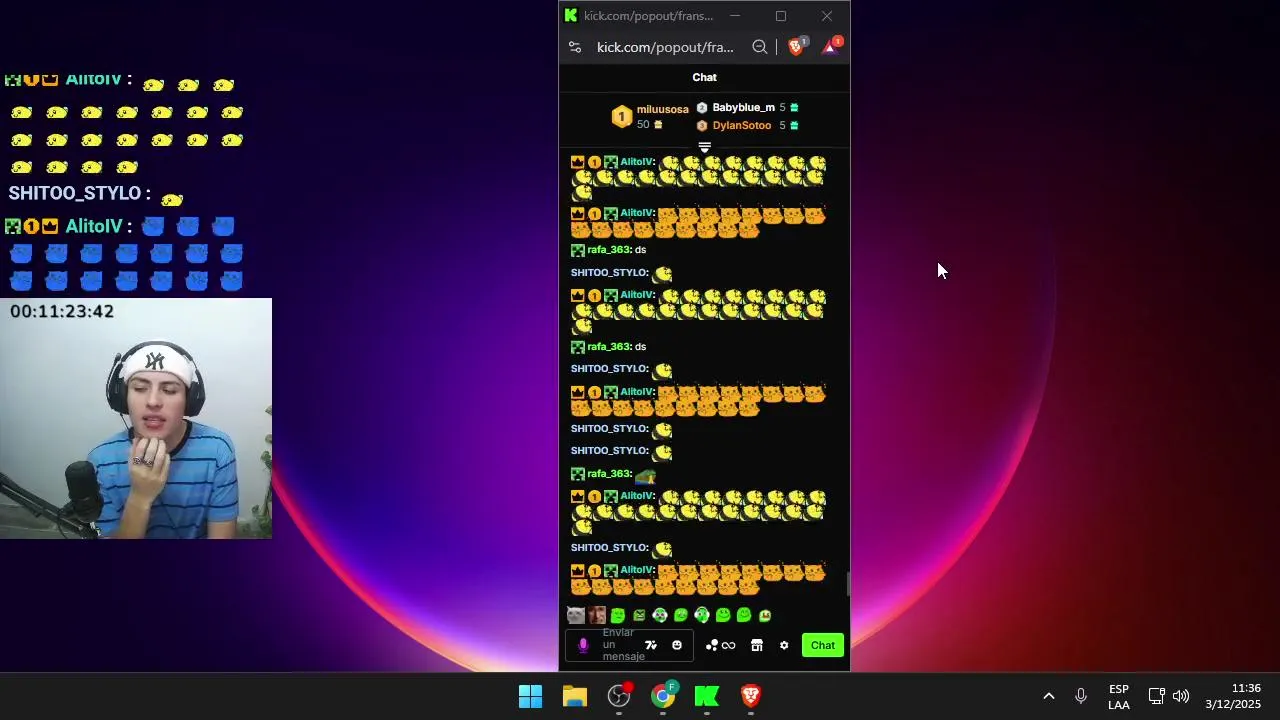The width and height of the screenshot is (1280, 720).
Task: Open network status tray icon
Action: point(1156,696)
